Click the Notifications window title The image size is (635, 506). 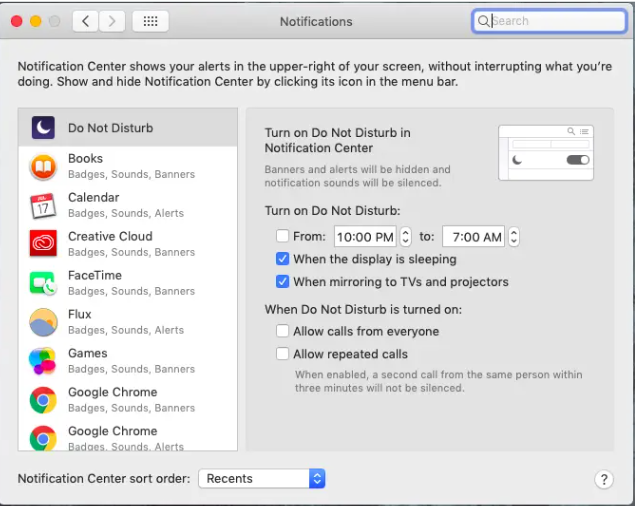316,21
